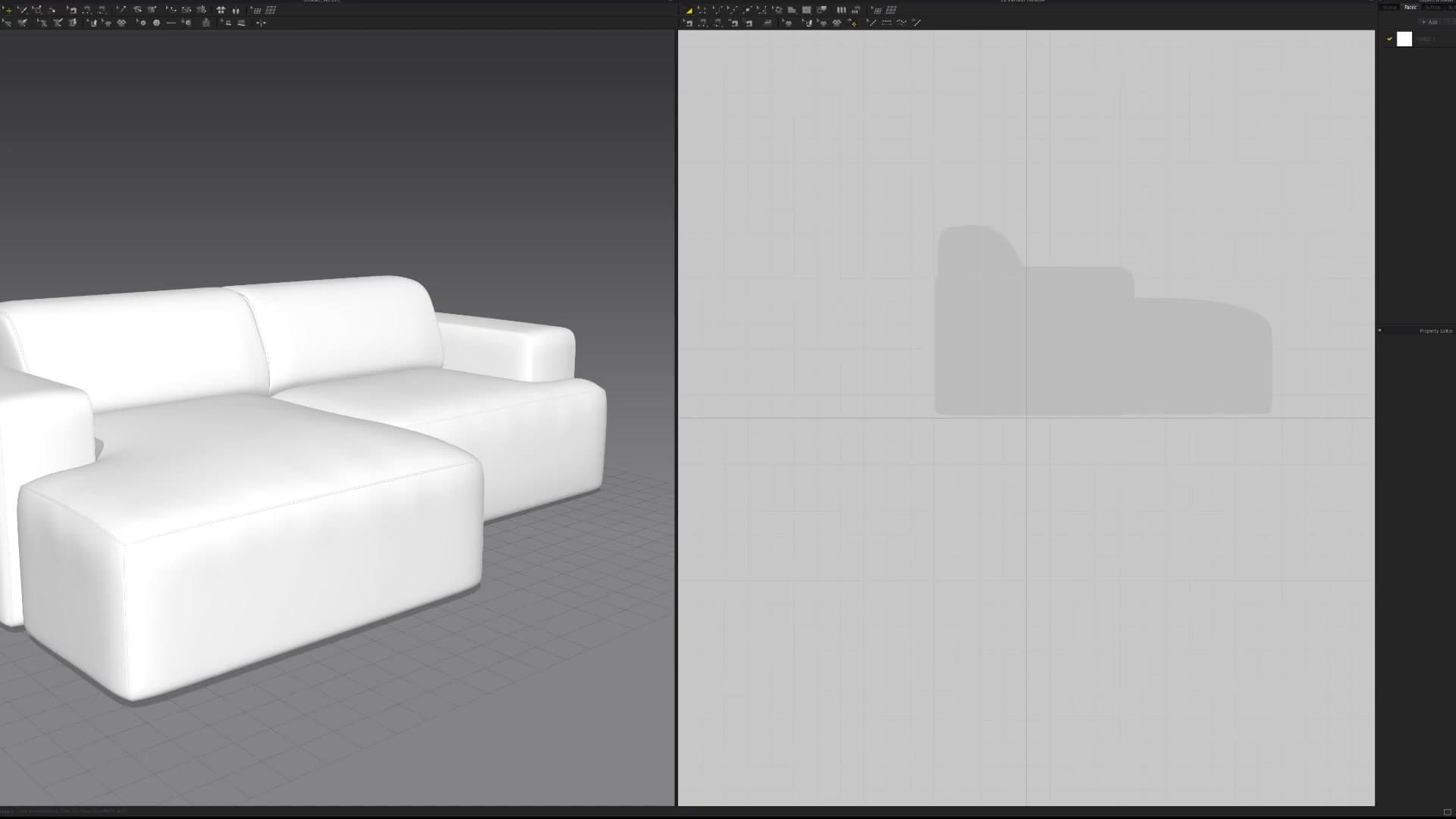Select the white fabric swatch thumbnail
The width and height of the screenshot is (1456, 819).
(x=1404, y=39)
